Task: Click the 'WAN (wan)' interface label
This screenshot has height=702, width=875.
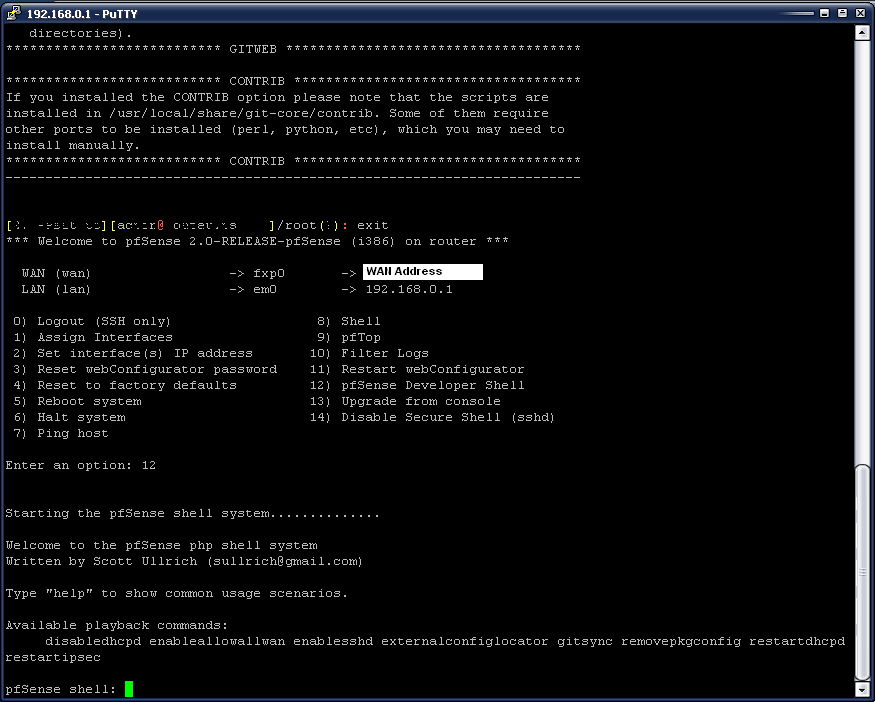Action: point(56,273)
